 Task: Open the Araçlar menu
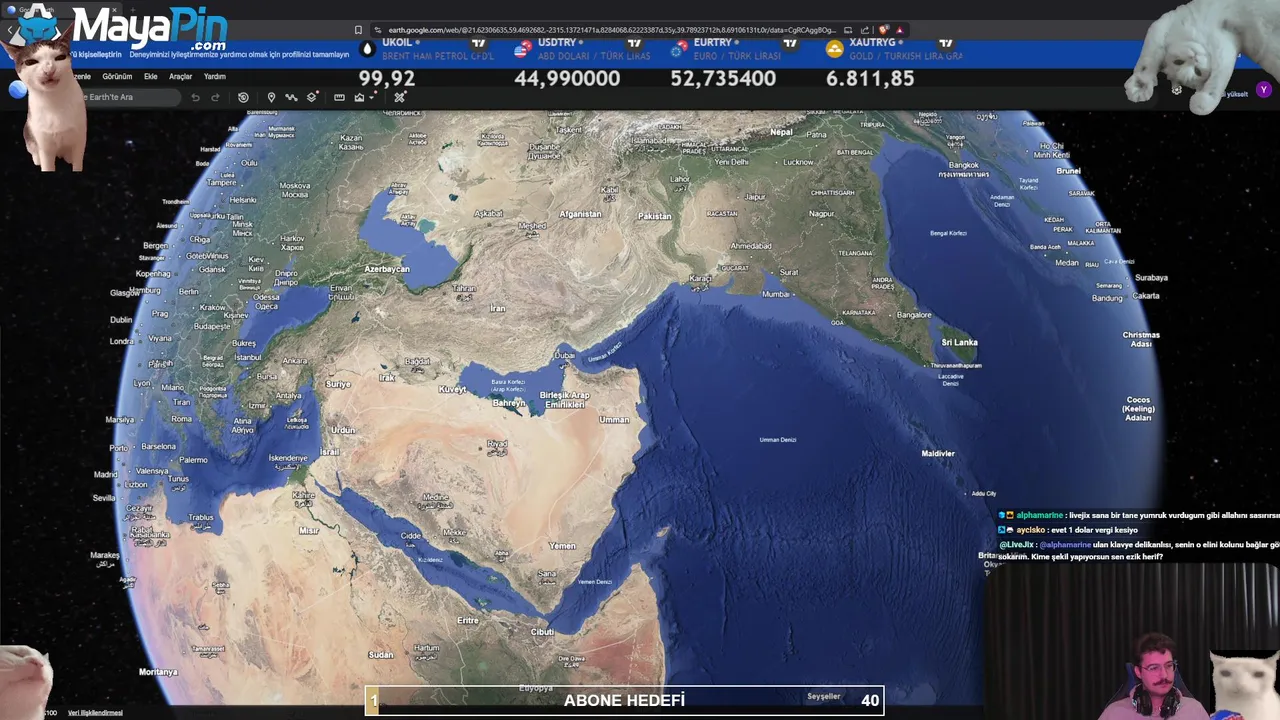pyautogui.click(x=180, y=77)
